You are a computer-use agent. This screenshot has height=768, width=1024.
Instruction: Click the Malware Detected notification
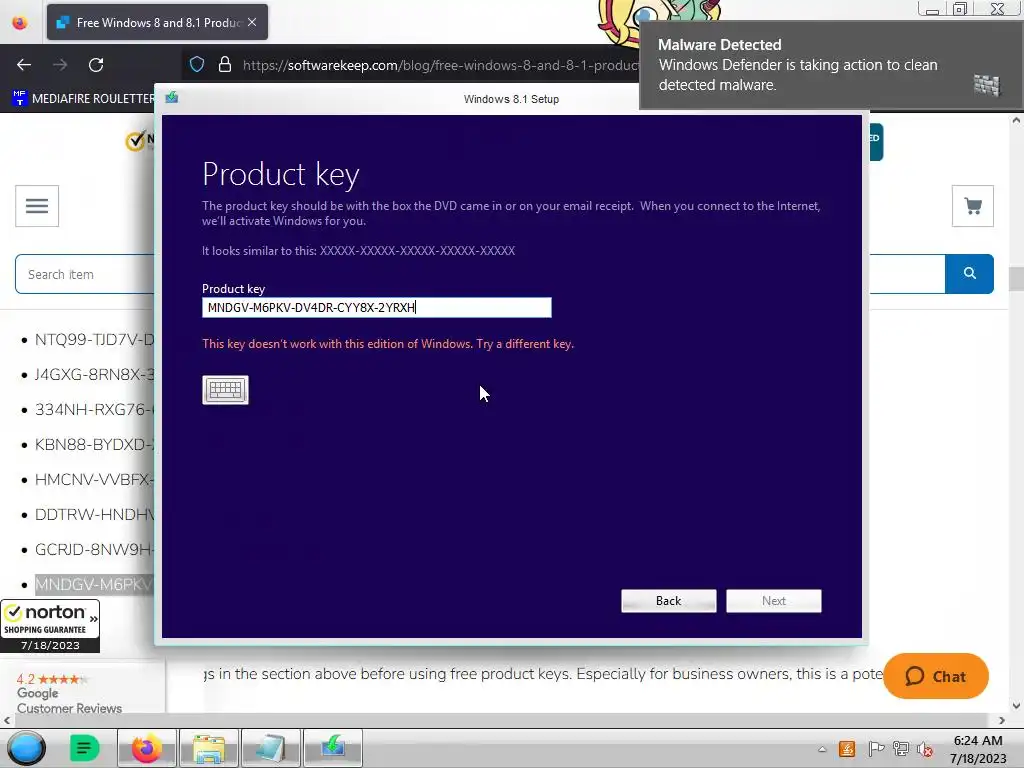pos(831,65)
